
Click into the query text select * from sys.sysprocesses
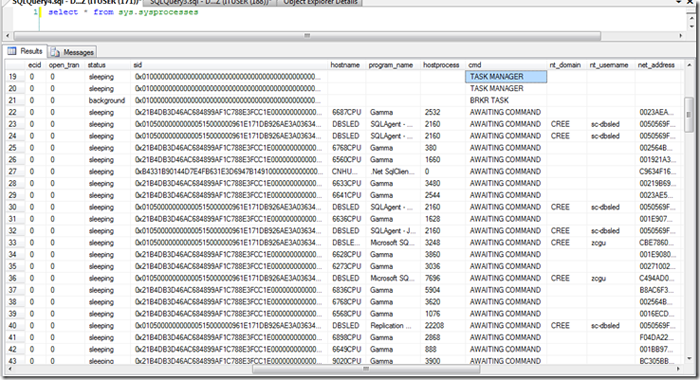123,12
